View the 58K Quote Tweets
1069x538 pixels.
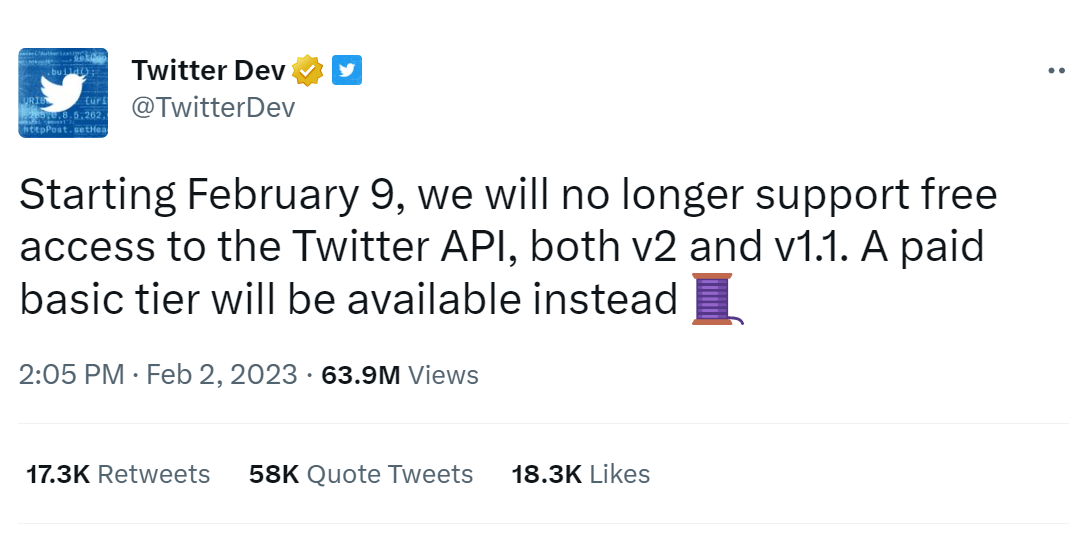(361, 473)
